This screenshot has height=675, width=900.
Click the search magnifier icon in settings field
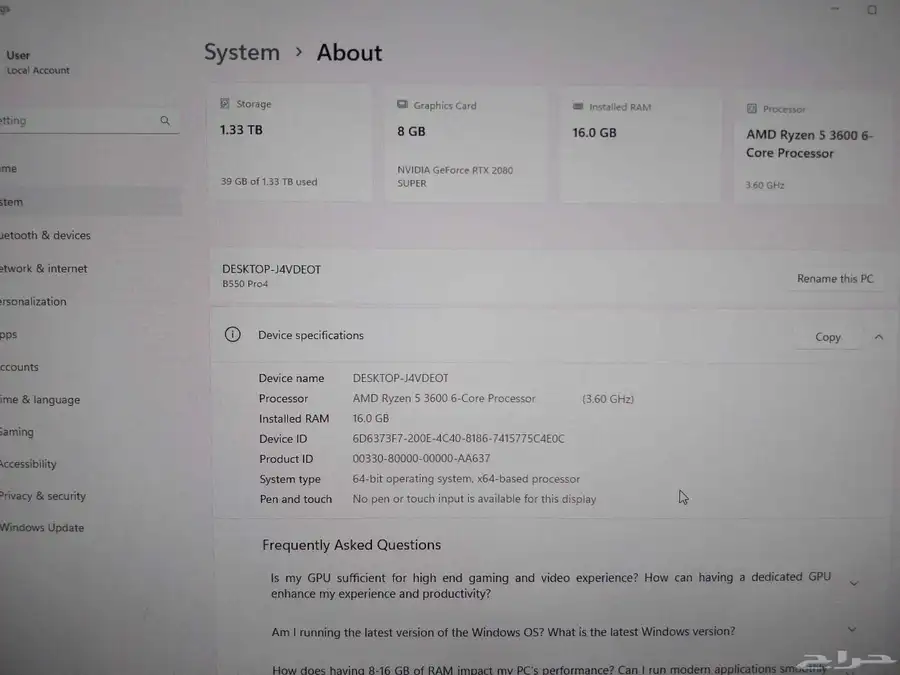(x=165, y=121)
